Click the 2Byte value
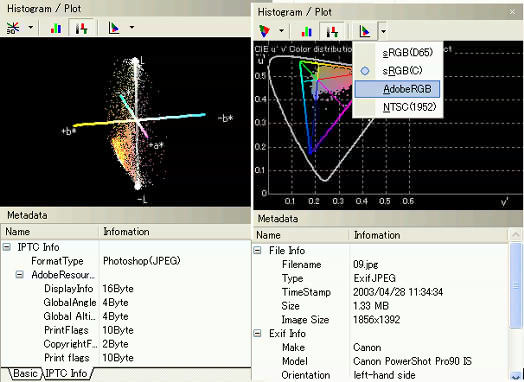Viewport: 524px width, 382px height. [x=115, y=344]
